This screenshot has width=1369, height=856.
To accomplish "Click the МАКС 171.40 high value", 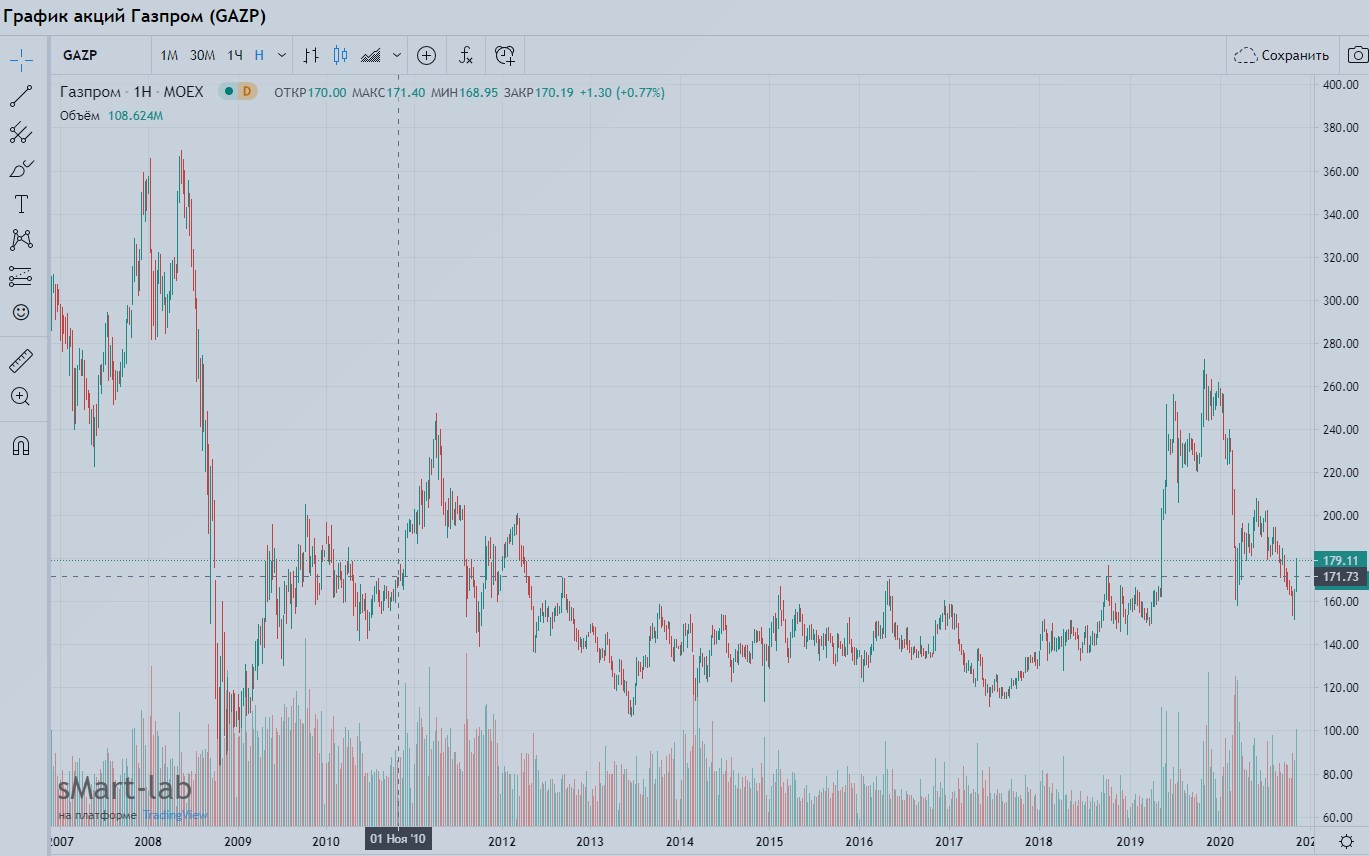I will point(389,92).
